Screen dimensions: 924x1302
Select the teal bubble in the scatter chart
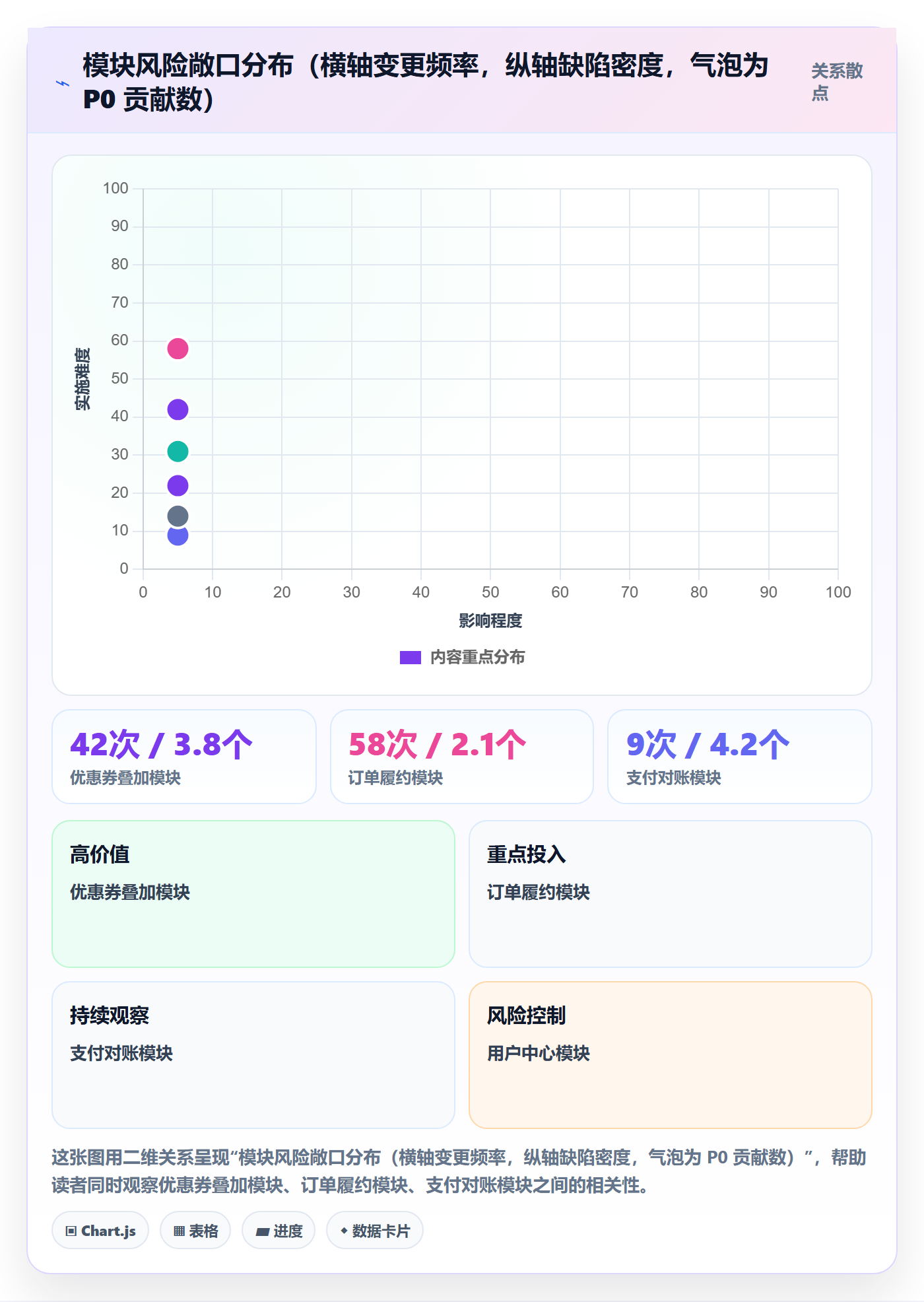178,452
